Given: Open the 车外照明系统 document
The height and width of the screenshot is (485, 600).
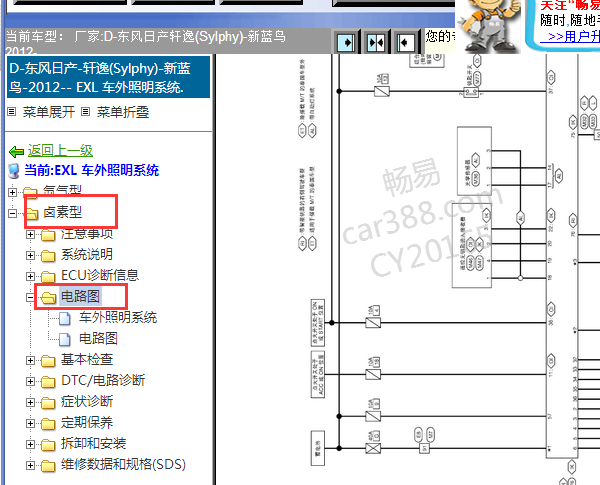Looking at the screenshot, I should 118,317.
